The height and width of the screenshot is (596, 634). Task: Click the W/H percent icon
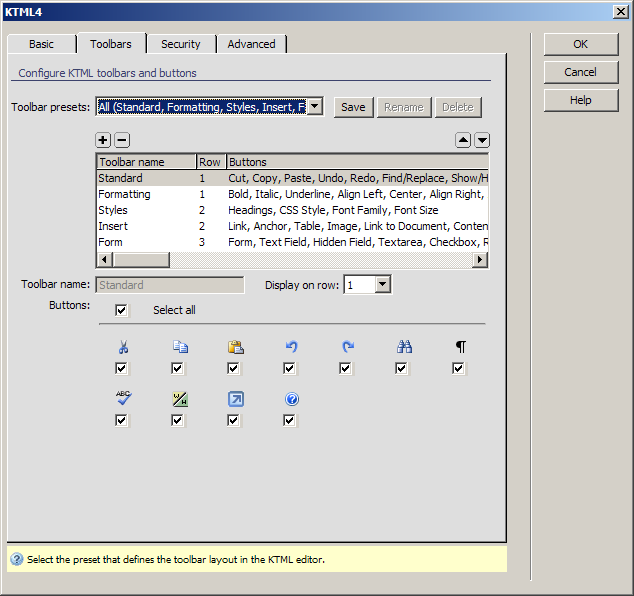click(180, 399)
